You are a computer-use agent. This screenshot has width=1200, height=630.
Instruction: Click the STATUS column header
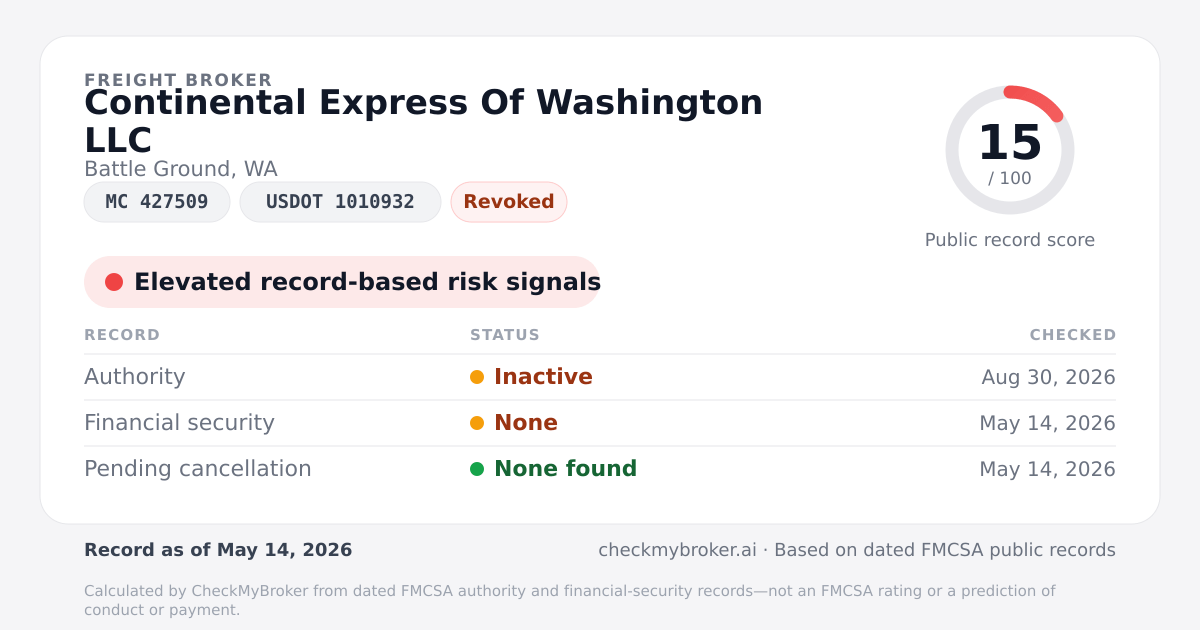pos(505,335)
